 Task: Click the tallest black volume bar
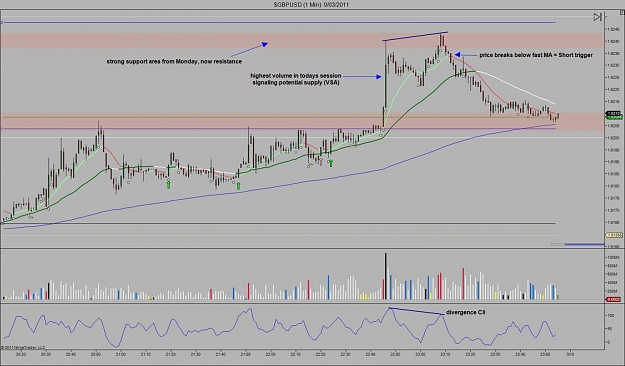[x=385, y=275]
